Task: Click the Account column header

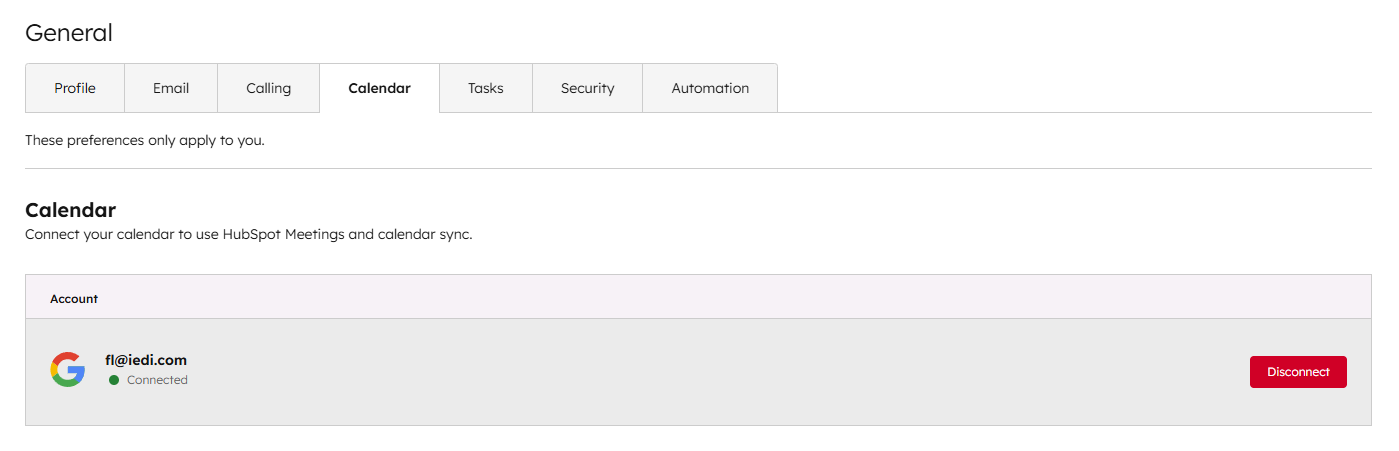Action: [x=74, y=298]
